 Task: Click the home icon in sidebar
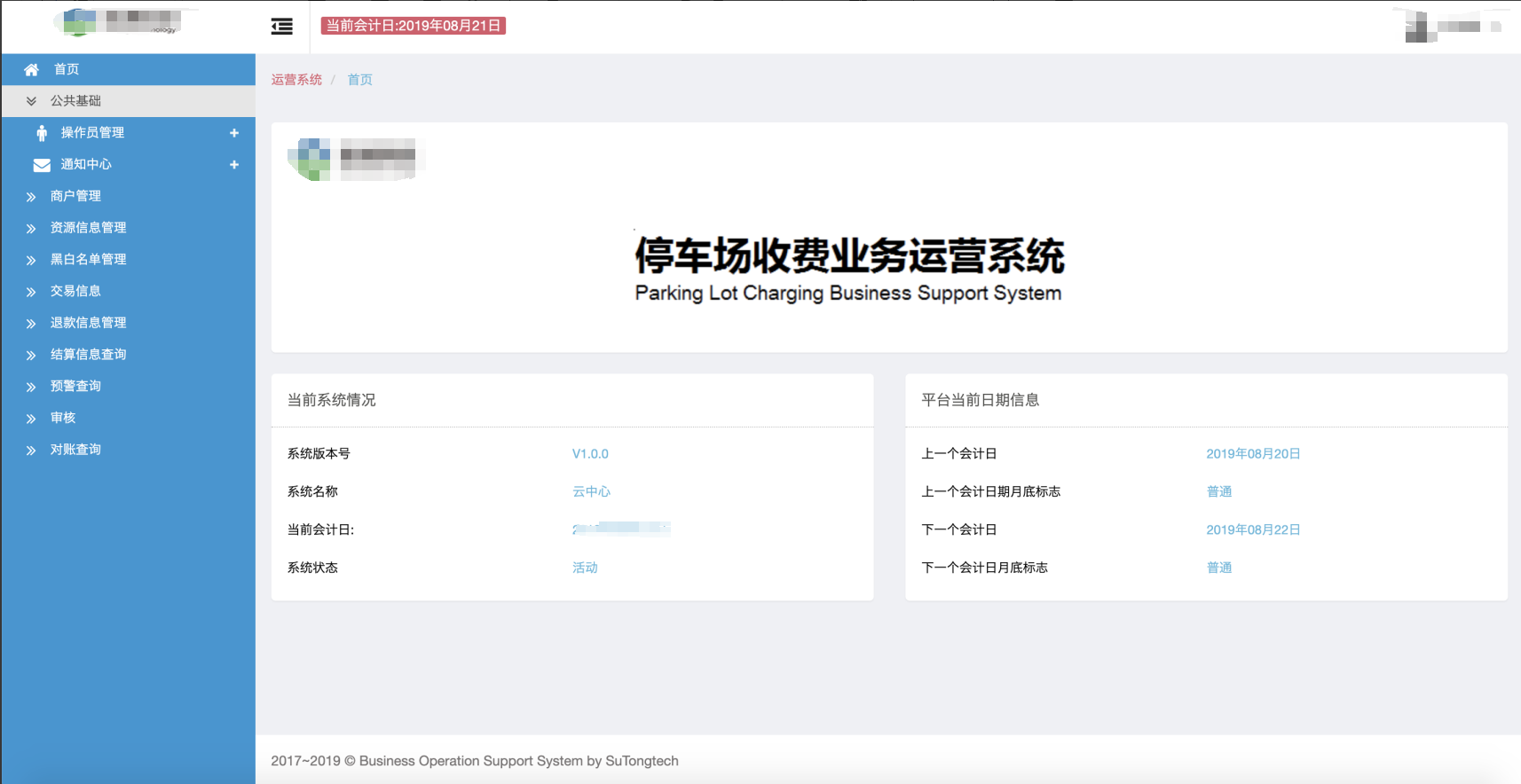point(31,69)
